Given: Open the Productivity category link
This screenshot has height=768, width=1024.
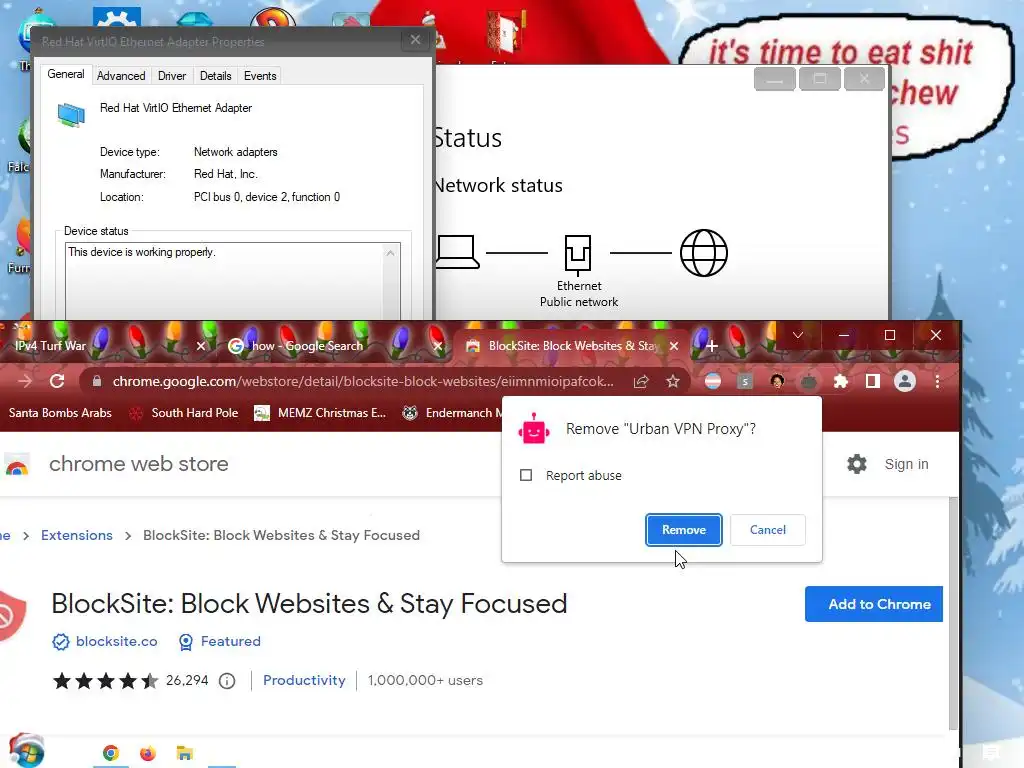Looking at the screenshot, I should 304,680.
